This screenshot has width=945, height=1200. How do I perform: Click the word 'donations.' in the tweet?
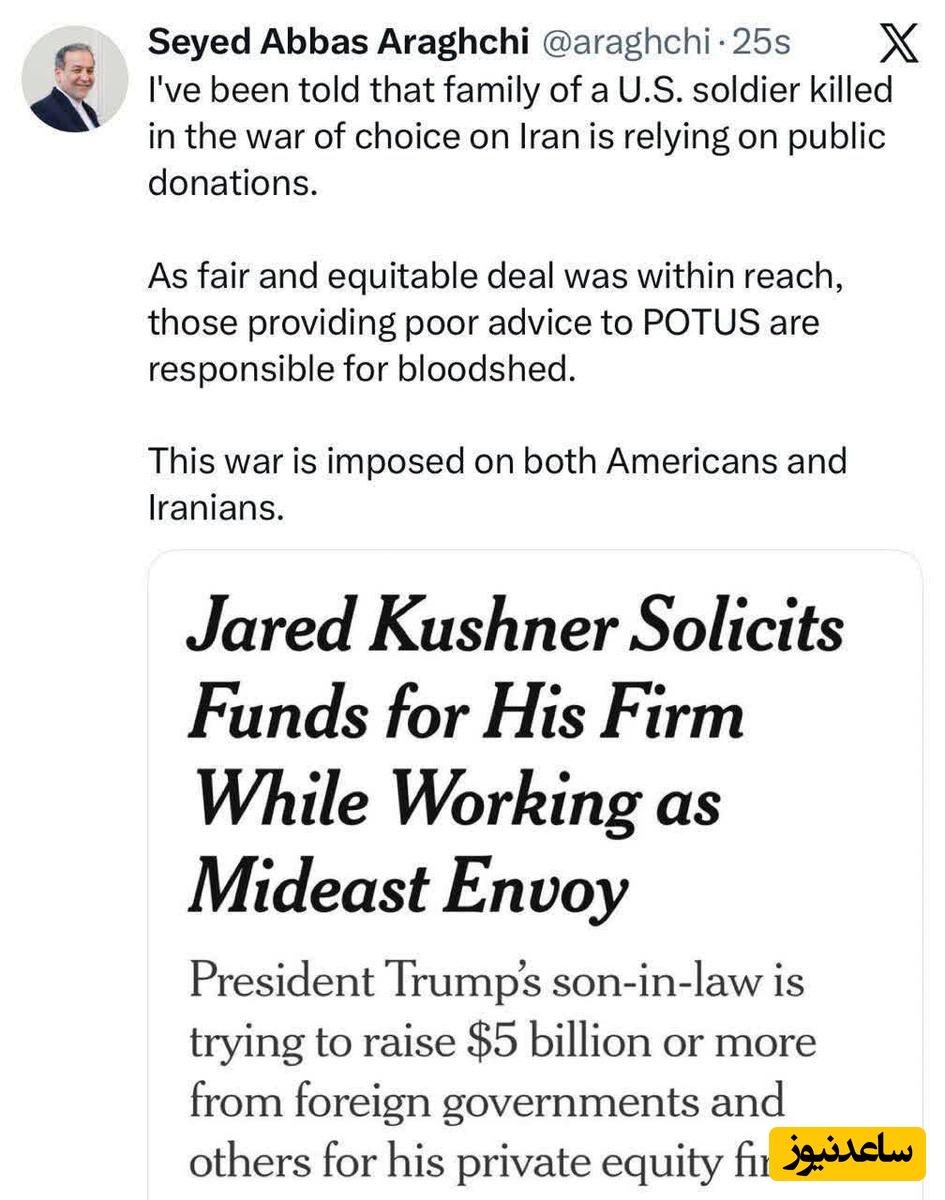(232, 183)
